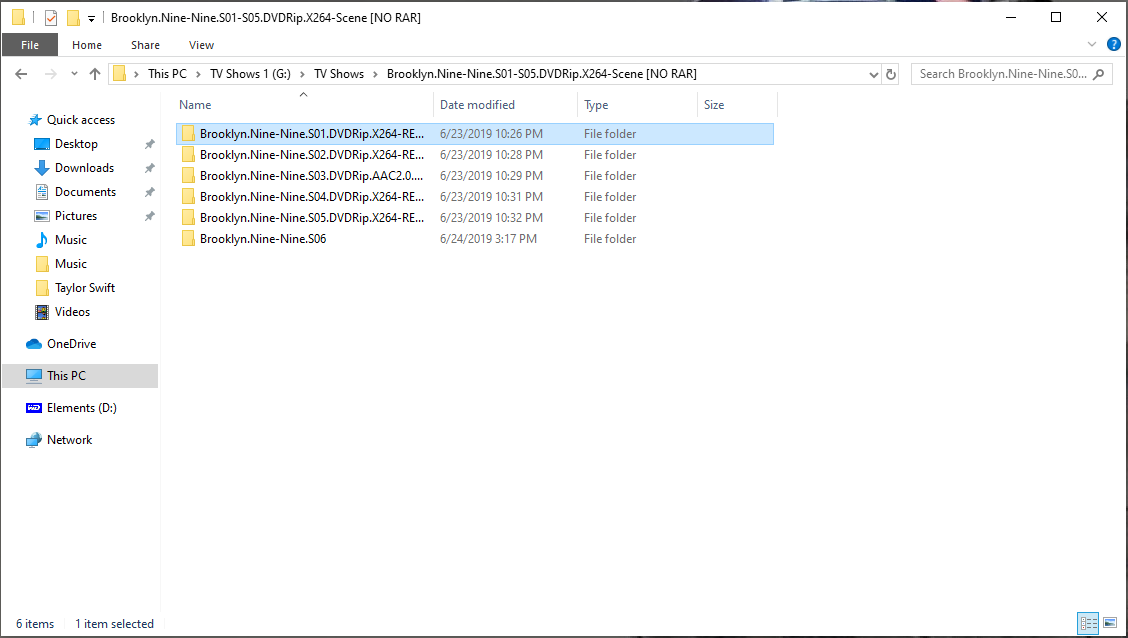The width and height of the screenshot is (1128, 638).
Task: Click File folder type of S02 row
Action: click(610, 155)
